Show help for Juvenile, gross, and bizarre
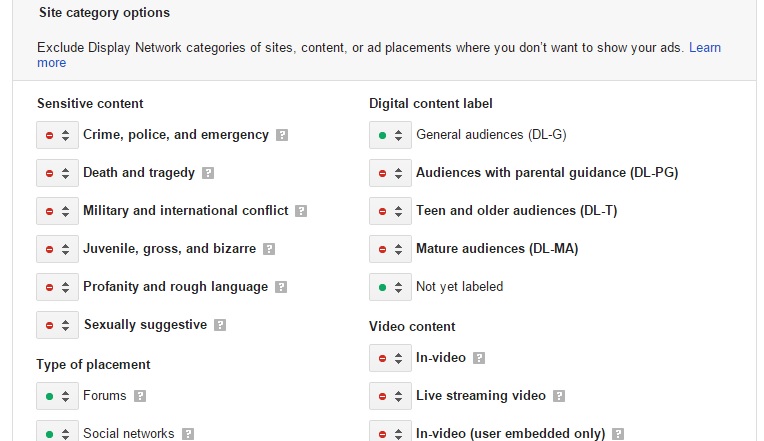Screen dimensions: 764x441 pos(269,249)
